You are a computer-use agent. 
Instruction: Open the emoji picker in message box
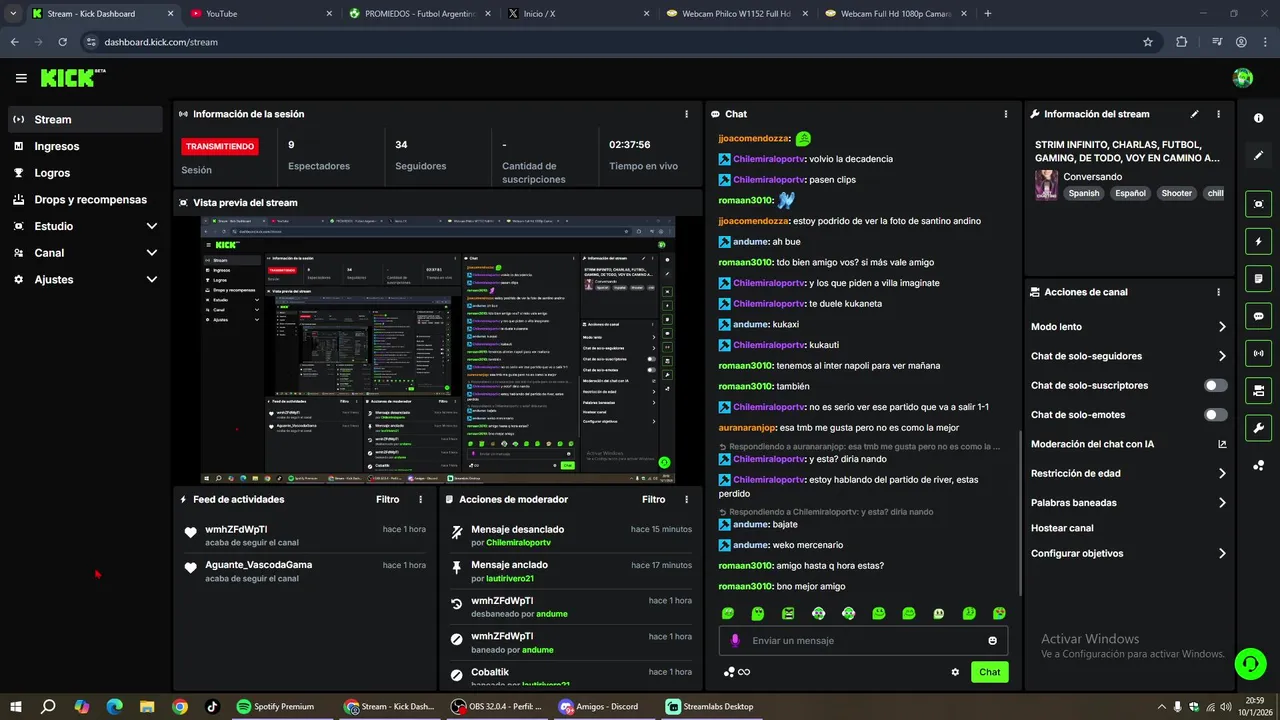point(992,641)
